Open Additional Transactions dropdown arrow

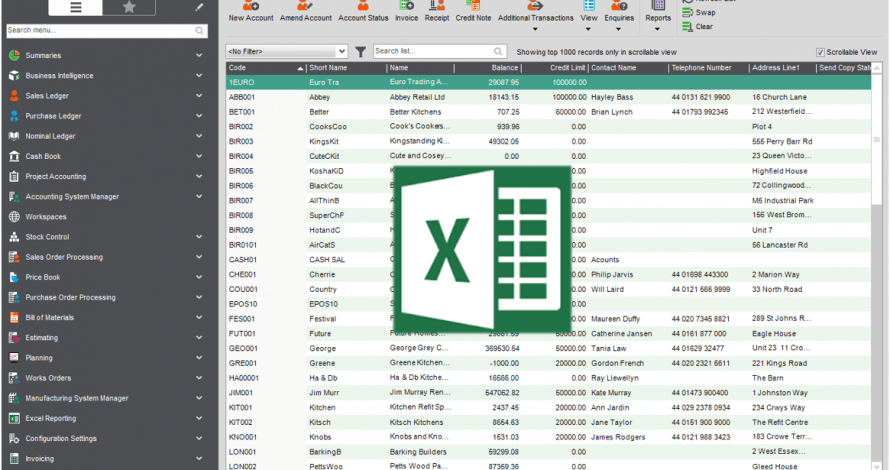tap(535, 28)
